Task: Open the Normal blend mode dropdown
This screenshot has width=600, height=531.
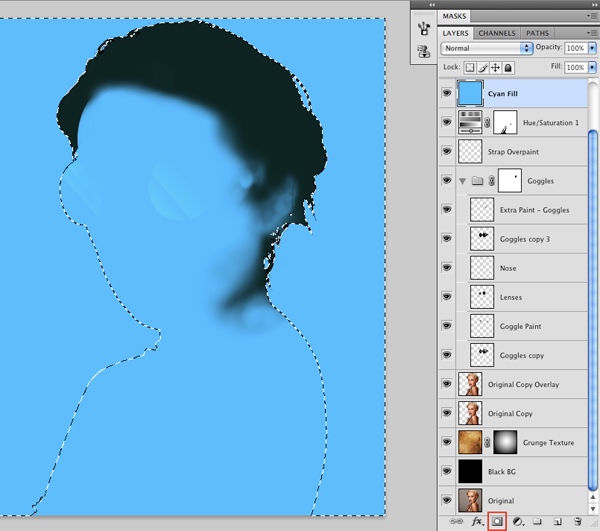Action: coord(487,48)
